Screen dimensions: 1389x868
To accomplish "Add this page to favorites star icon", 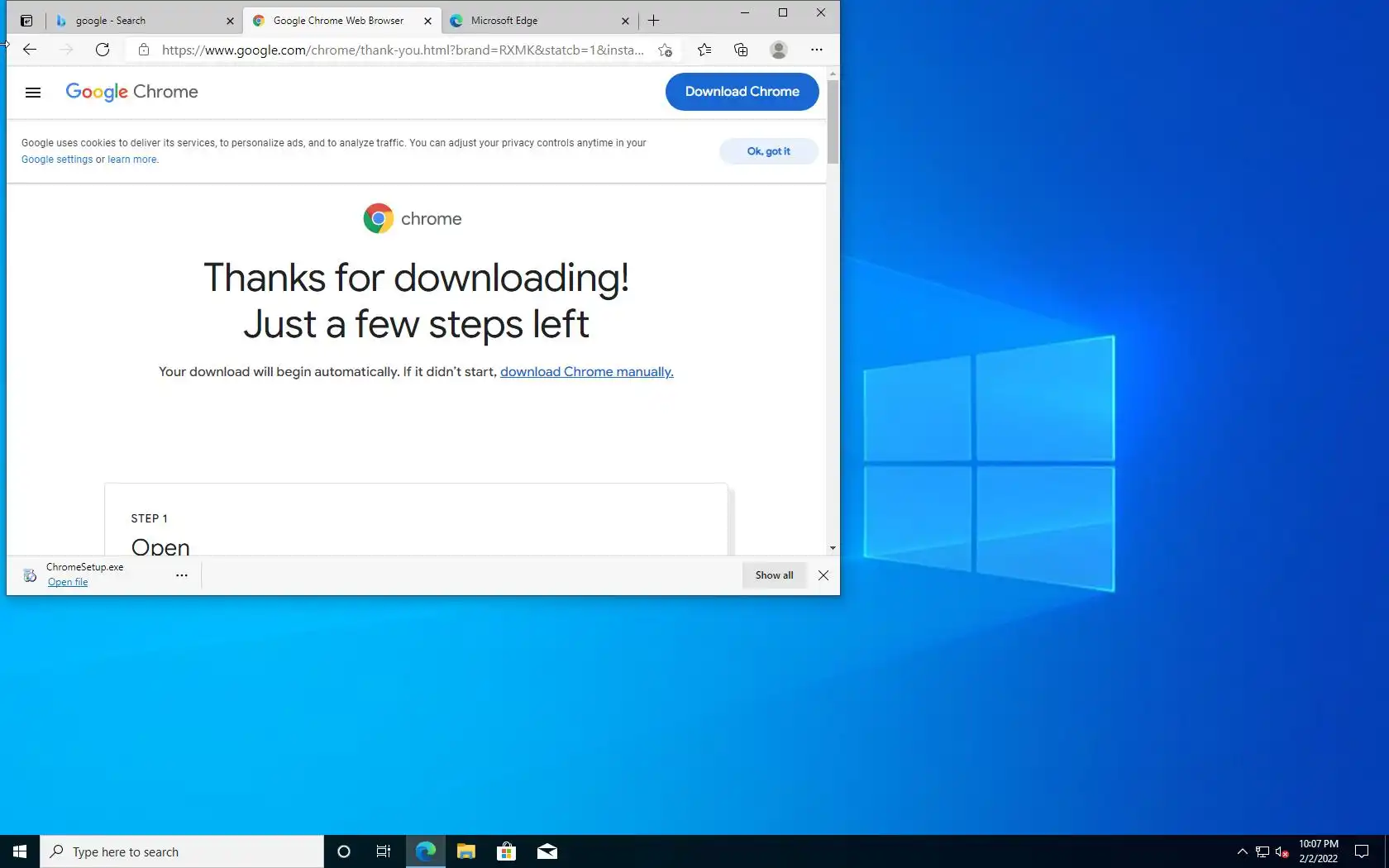I will click(x=665, y=50).
